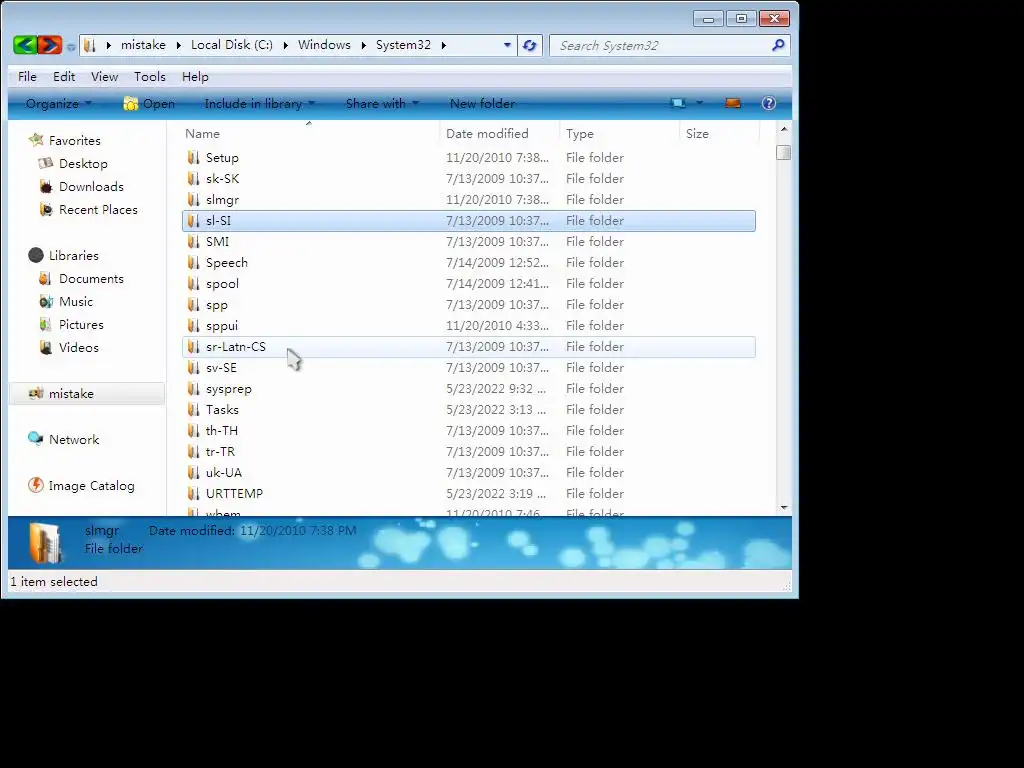Click the orange Forward arrow button

pyautogui.click(x=50, y=45)
